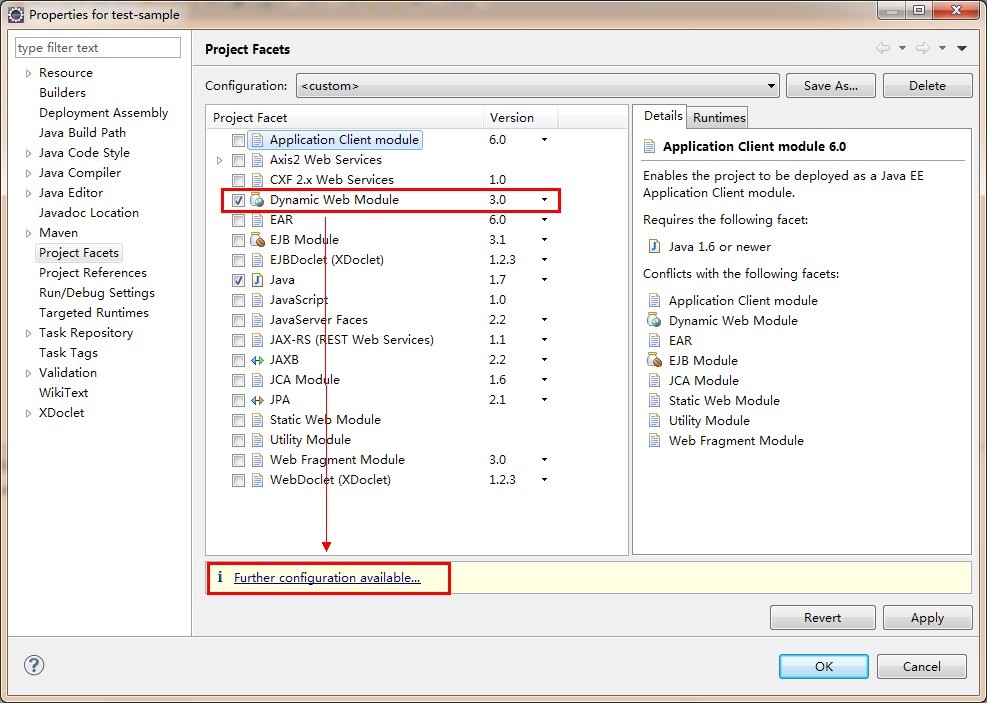Click the Application Client module facet icon

click(x=257, y=140)
